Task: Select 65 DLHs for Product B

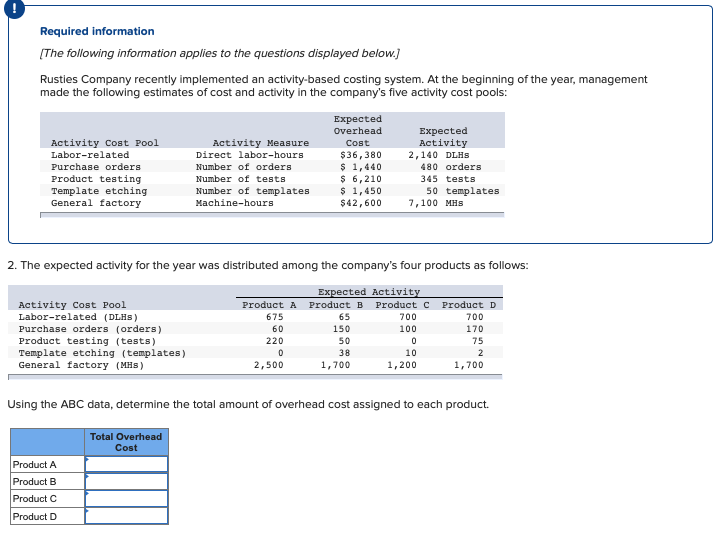Action: coord(344,317)
